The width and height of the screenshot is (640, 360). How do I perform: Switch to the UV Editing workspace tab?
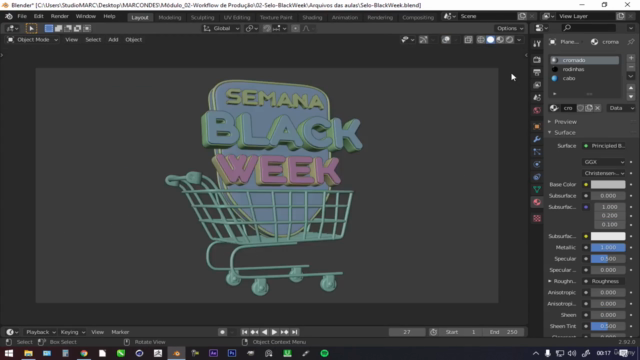point(237,17)
